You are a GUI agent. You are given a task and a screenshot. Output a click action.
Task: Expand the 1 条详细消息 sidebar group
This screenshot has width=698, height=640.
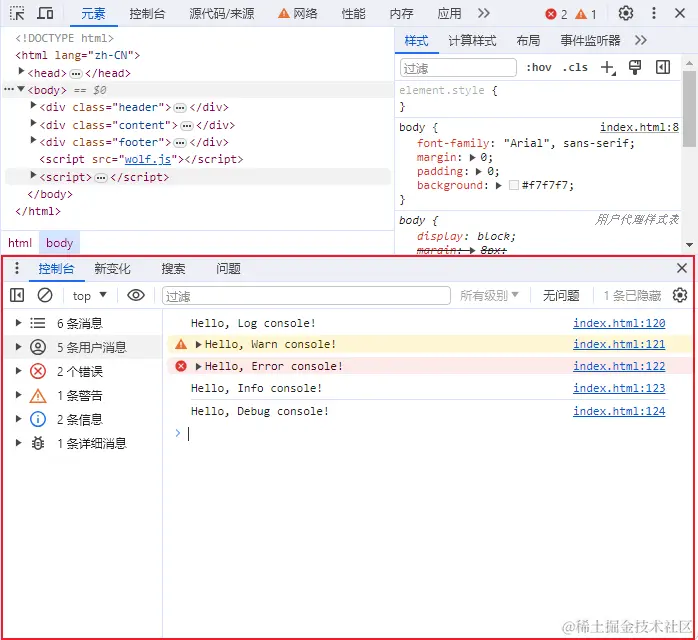click(x=18, y=443)
